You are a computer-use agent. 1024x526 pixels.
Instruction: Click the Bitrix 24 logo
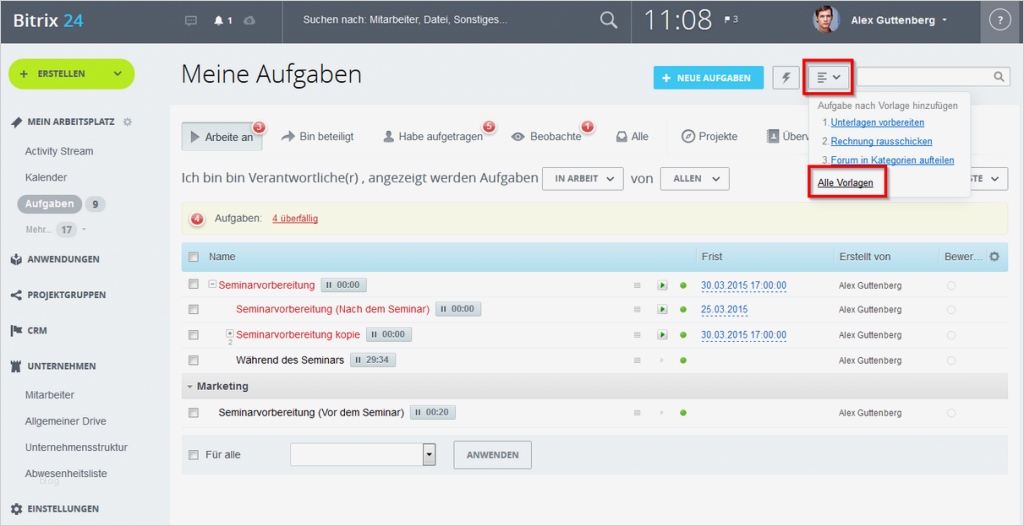pos(48,20)
